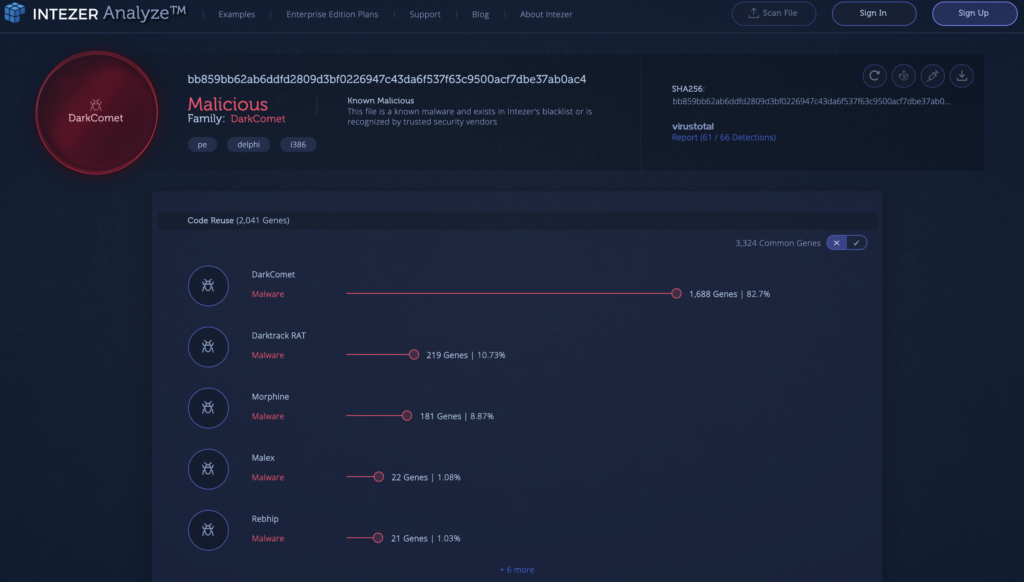The height and width of the screenshot is (582, 1024).
Task: Select the X side of Common Genes toggle
Action: 837,242
